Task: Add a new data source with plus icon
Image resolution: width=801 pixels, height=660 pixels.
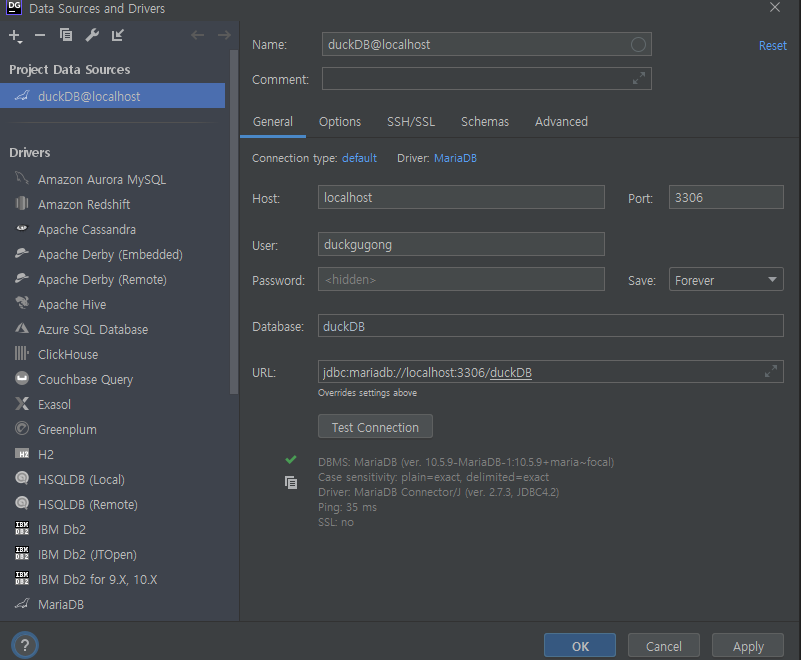Action: tap(15, 36)
